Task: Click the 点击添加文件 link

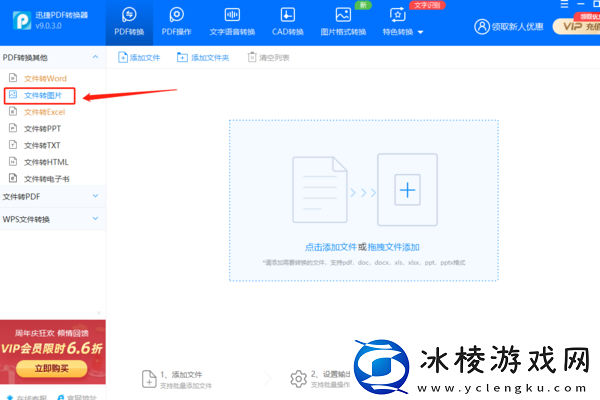Action: 331,247
